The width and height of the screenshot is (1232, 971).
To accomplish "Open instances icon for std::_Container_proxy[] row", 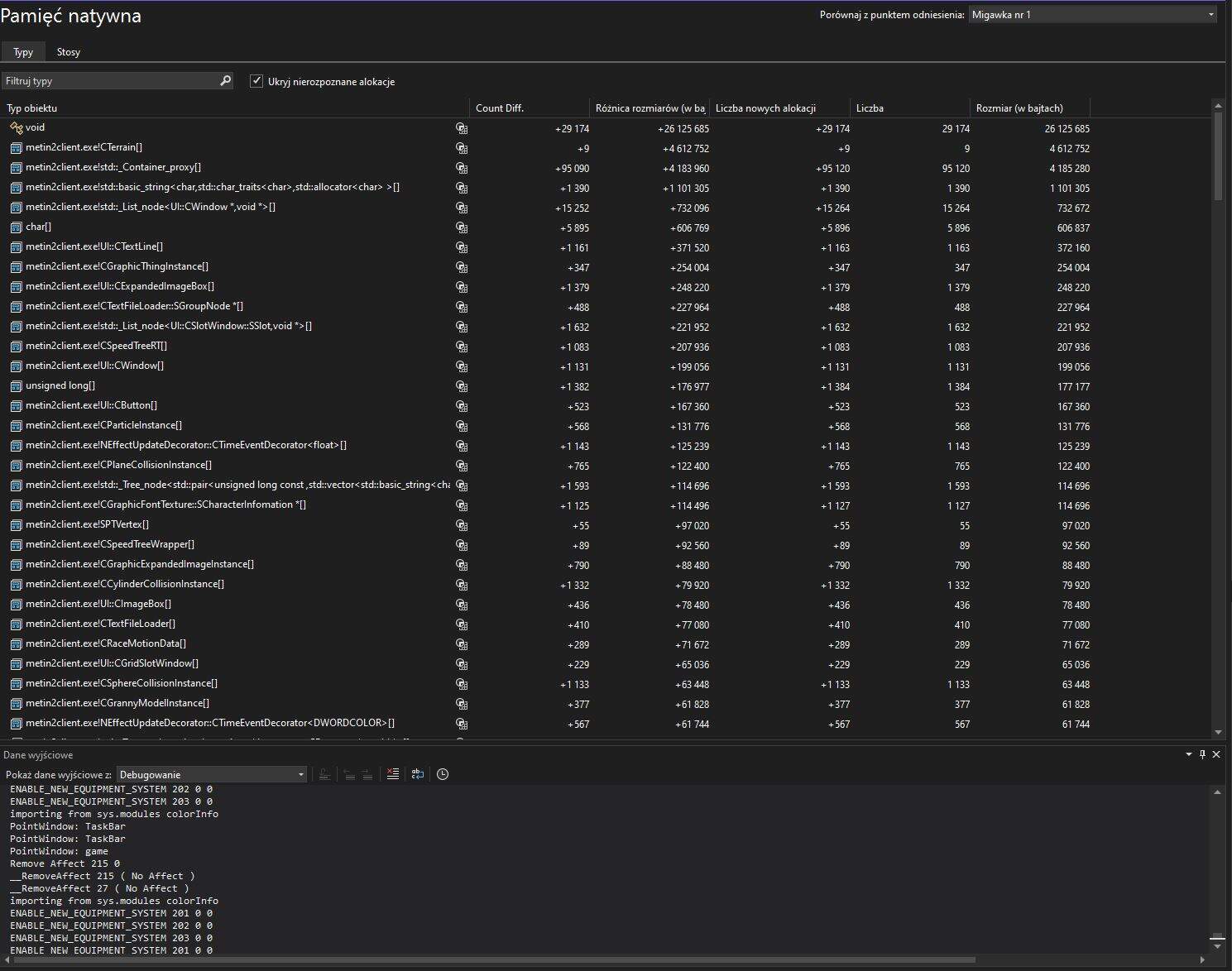I will [x=462, y=168].
